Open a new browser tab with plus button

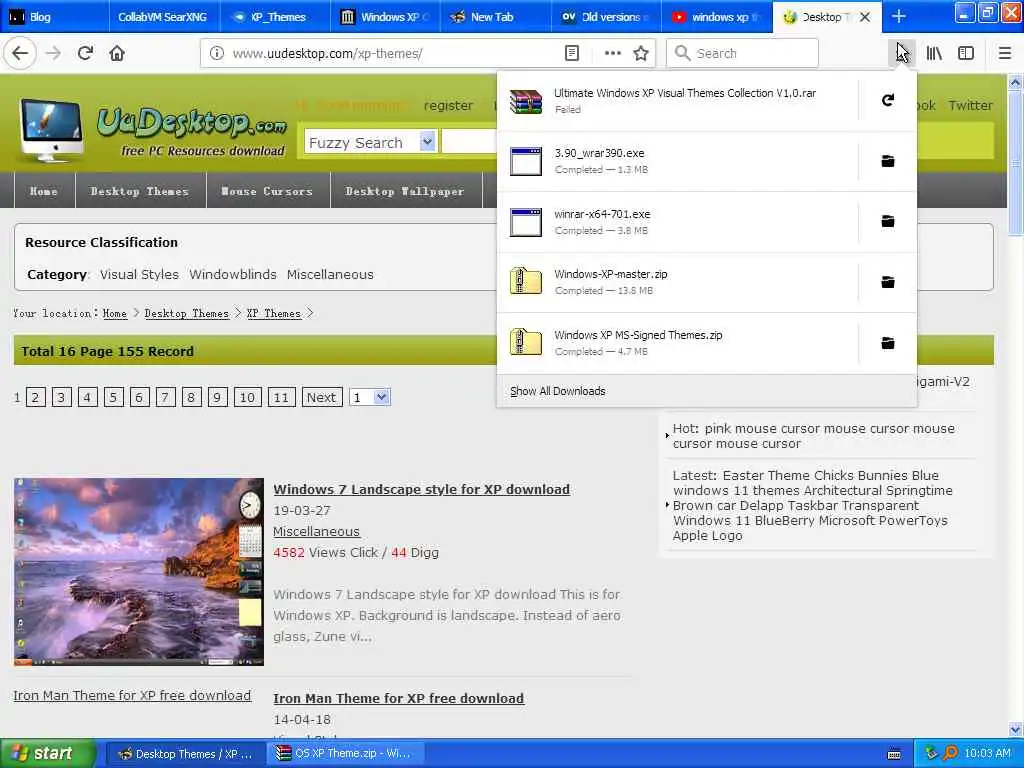point(899,16)
